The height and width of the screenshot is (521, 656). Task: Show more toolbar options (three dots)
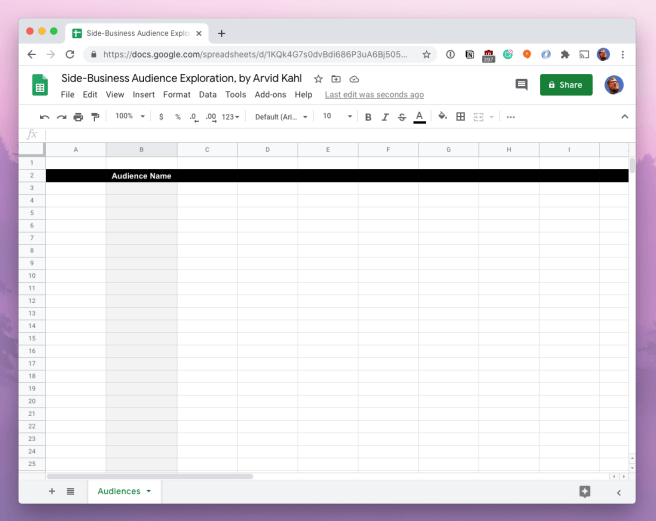[510, 117]
